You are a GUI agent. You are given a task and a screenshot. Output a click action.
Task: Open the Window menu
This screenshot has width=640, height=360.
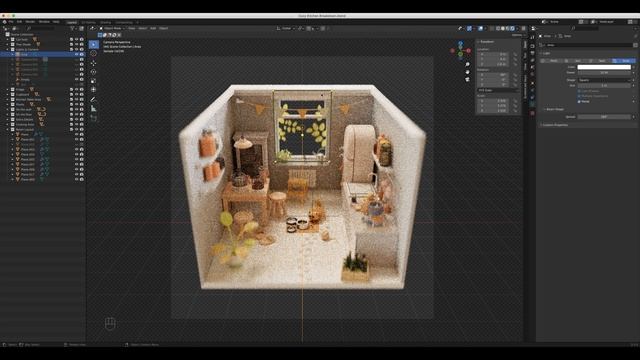point(44,22)
